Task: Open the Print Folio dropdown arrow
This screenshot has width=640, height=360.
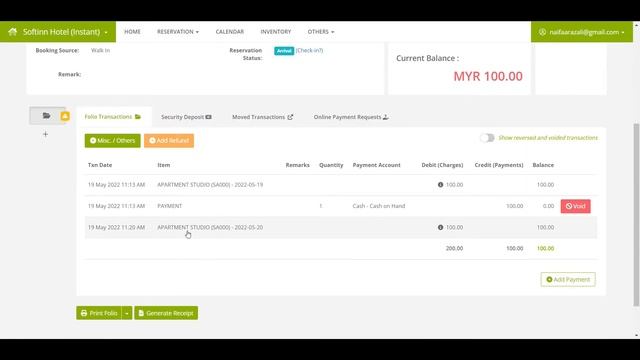Action: pyautogui.click(x=127, y=313)
